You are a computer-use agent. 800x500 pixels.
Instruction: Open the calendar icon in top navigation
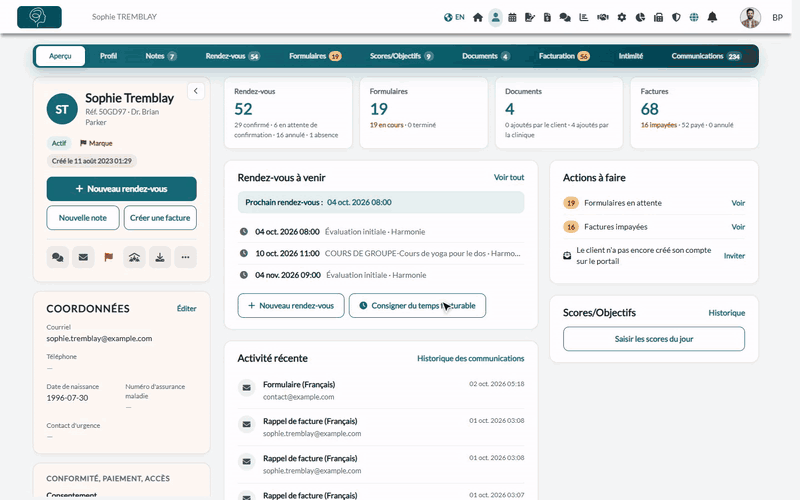click(x=512, y=17)
